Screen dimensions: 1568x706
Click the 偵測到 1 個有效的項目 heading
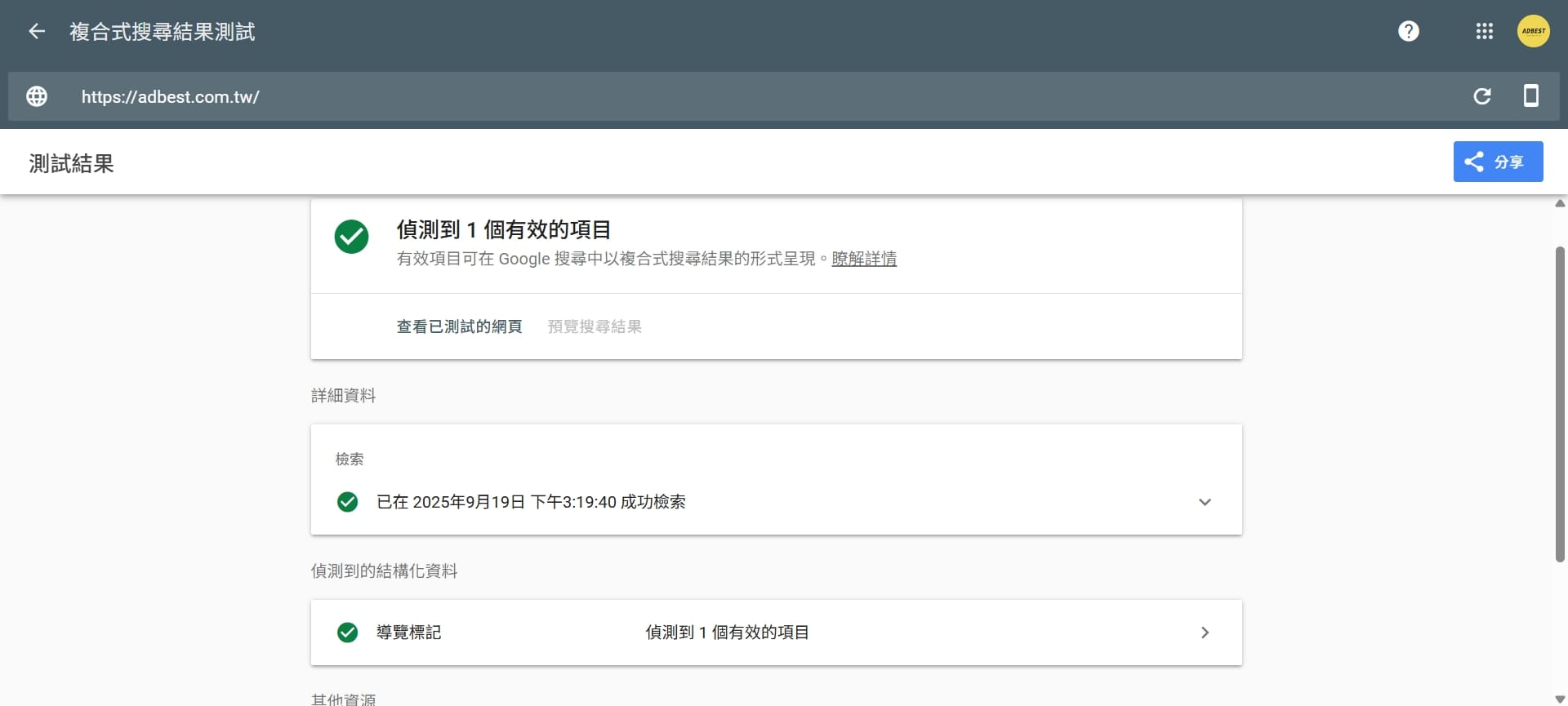click(504, 229)
